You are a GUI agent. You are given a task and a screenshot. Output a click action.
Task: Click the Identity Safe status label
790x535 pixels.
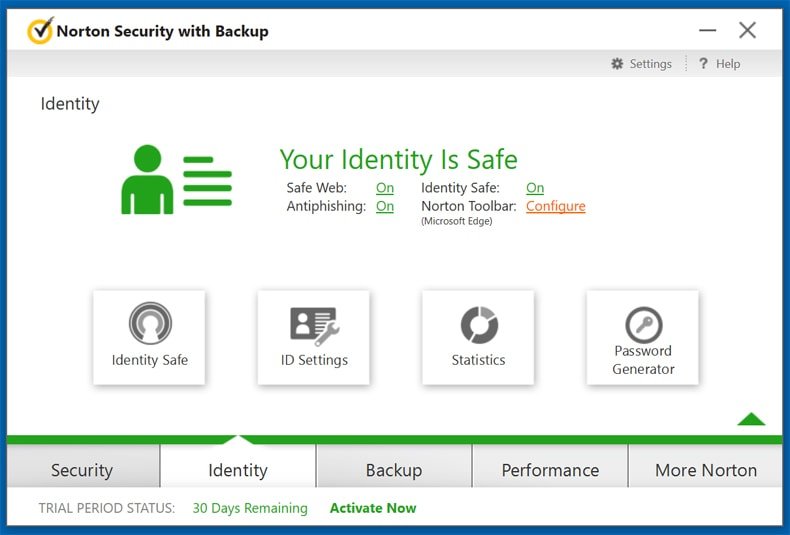(460, 188)
